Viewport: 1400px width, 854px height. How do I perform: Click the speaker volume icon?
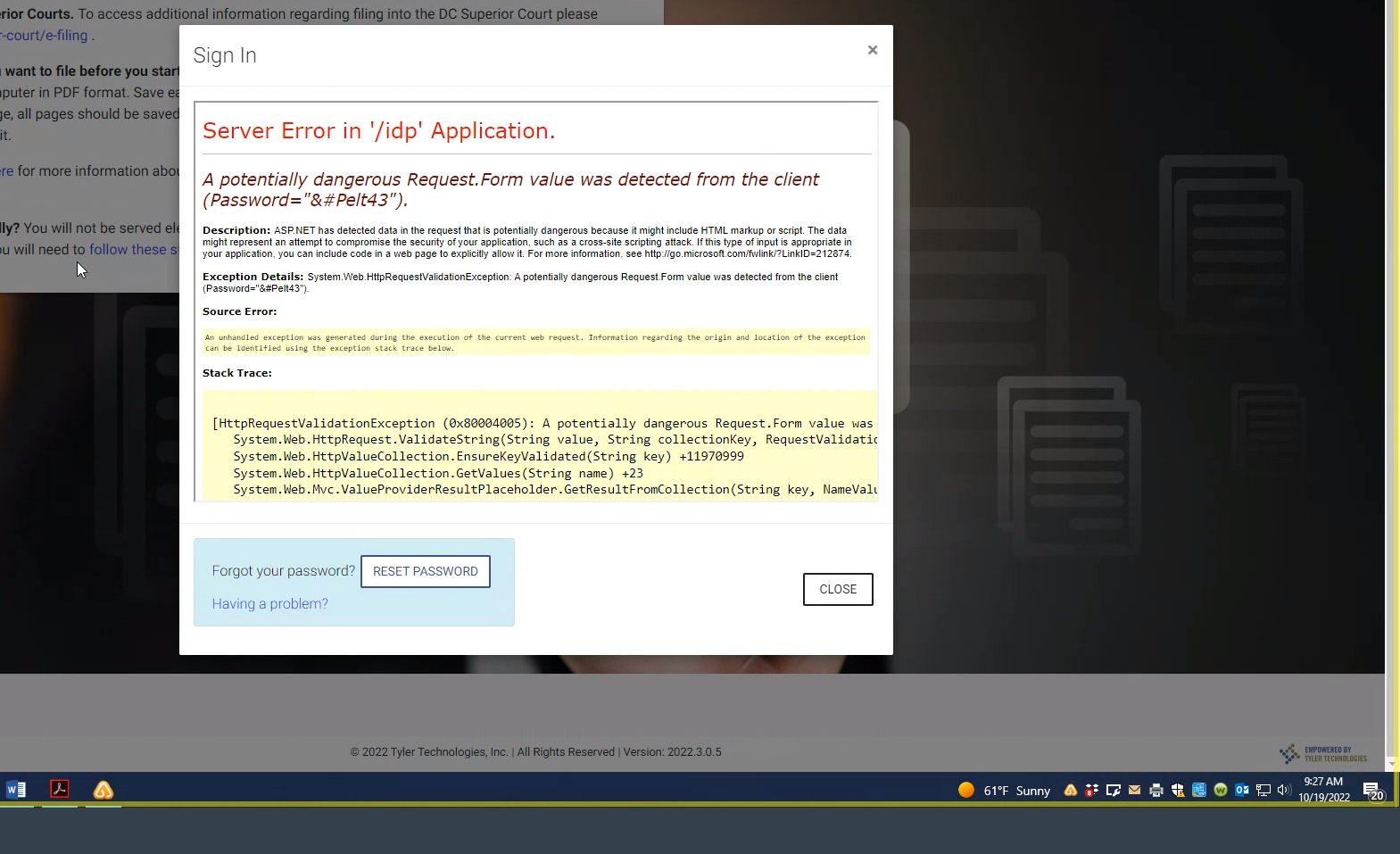tap(1284, 790)
